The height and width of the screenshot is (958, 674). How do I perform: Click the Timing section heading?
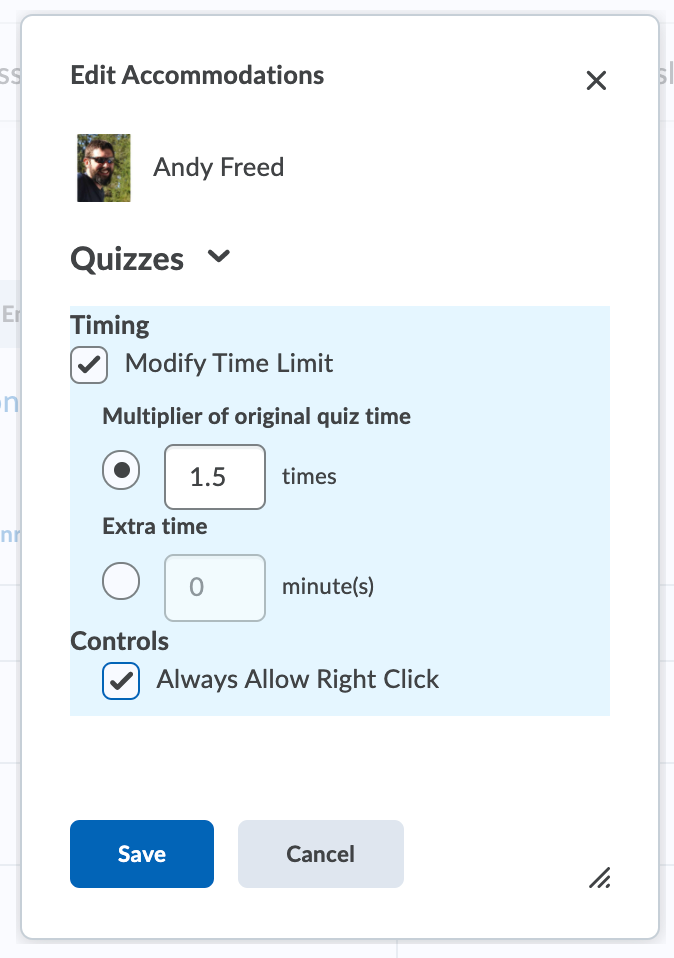click(110, 324)
